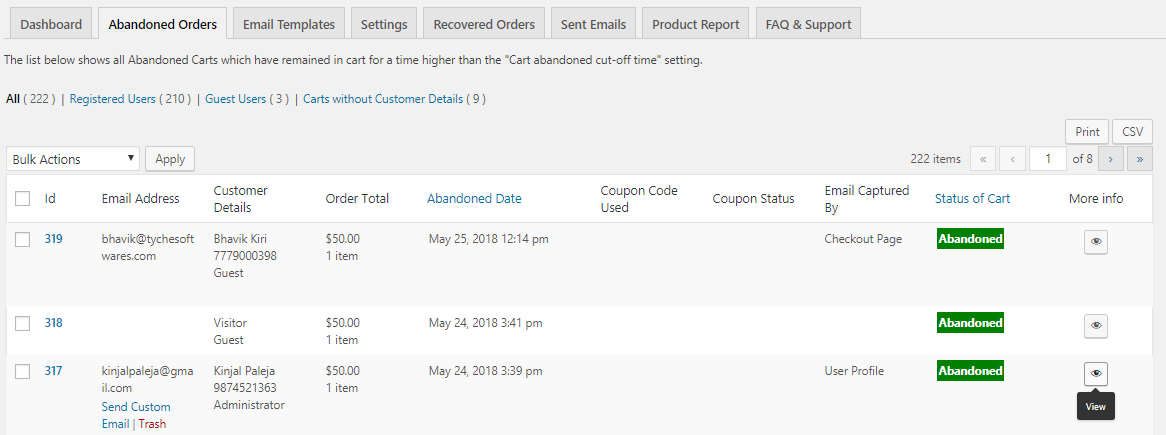Click the Abandoned status badge of order 318
The height and width of the screenshot is (435, 1166).
970,323
